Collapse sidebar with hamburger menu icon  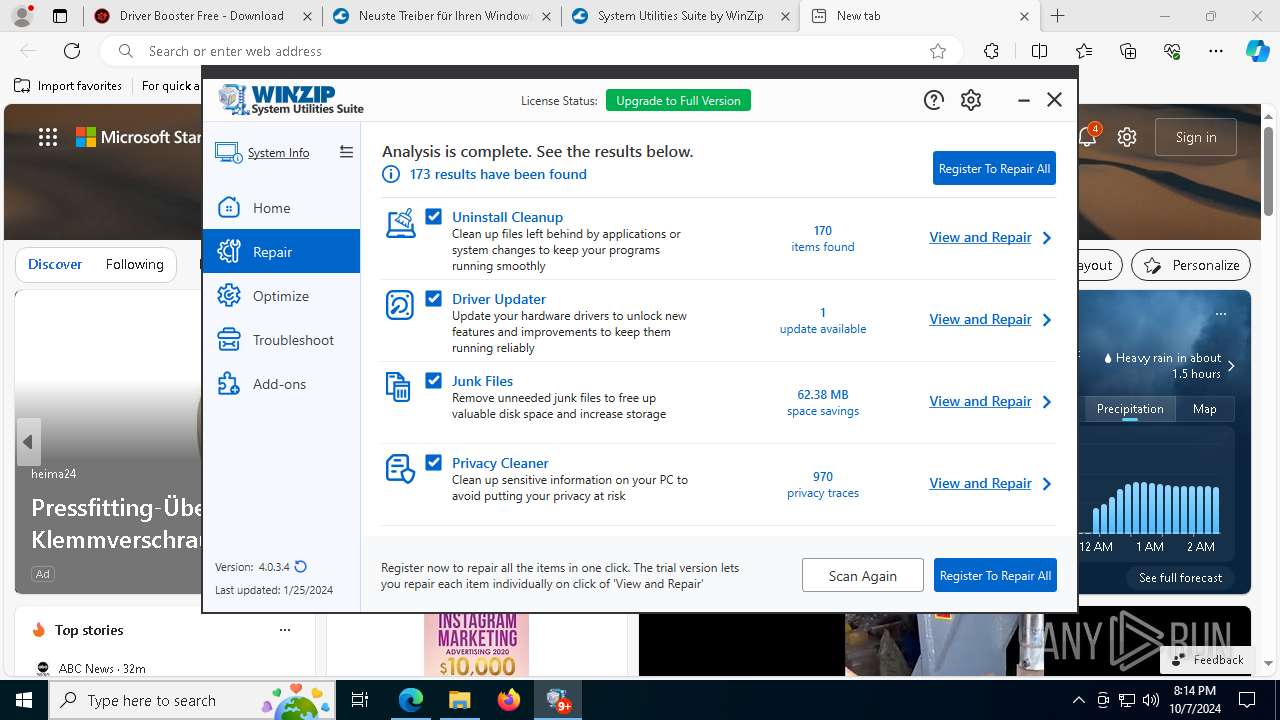[x=346, y=152]
